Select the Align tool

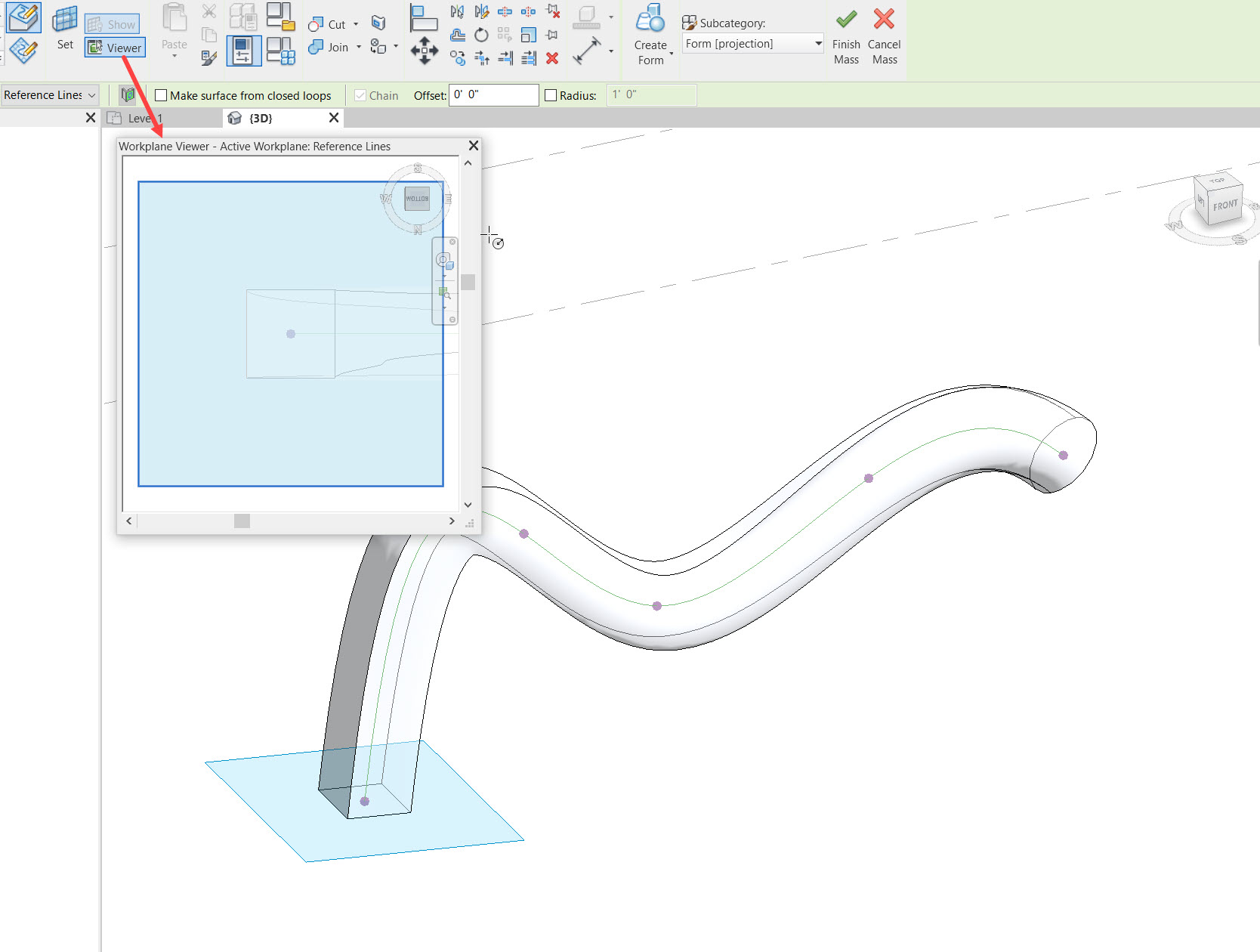tap(505, 57)
